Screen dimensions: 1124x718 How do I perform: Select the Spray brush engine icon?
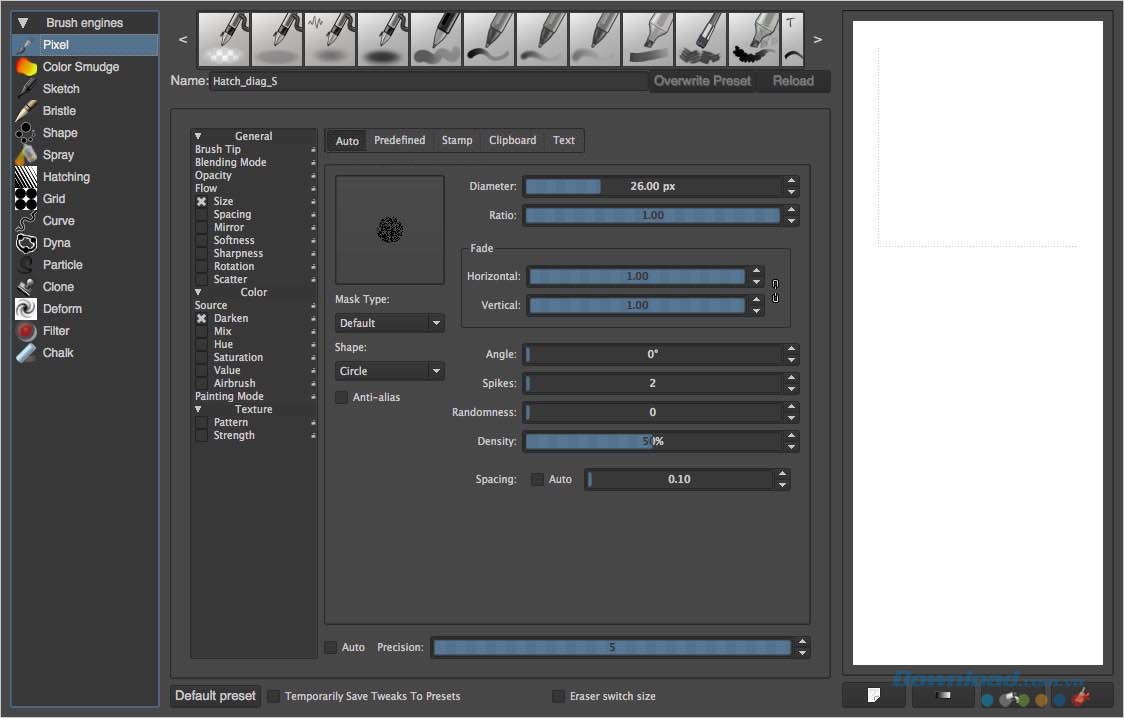click(x=26, y=155)
